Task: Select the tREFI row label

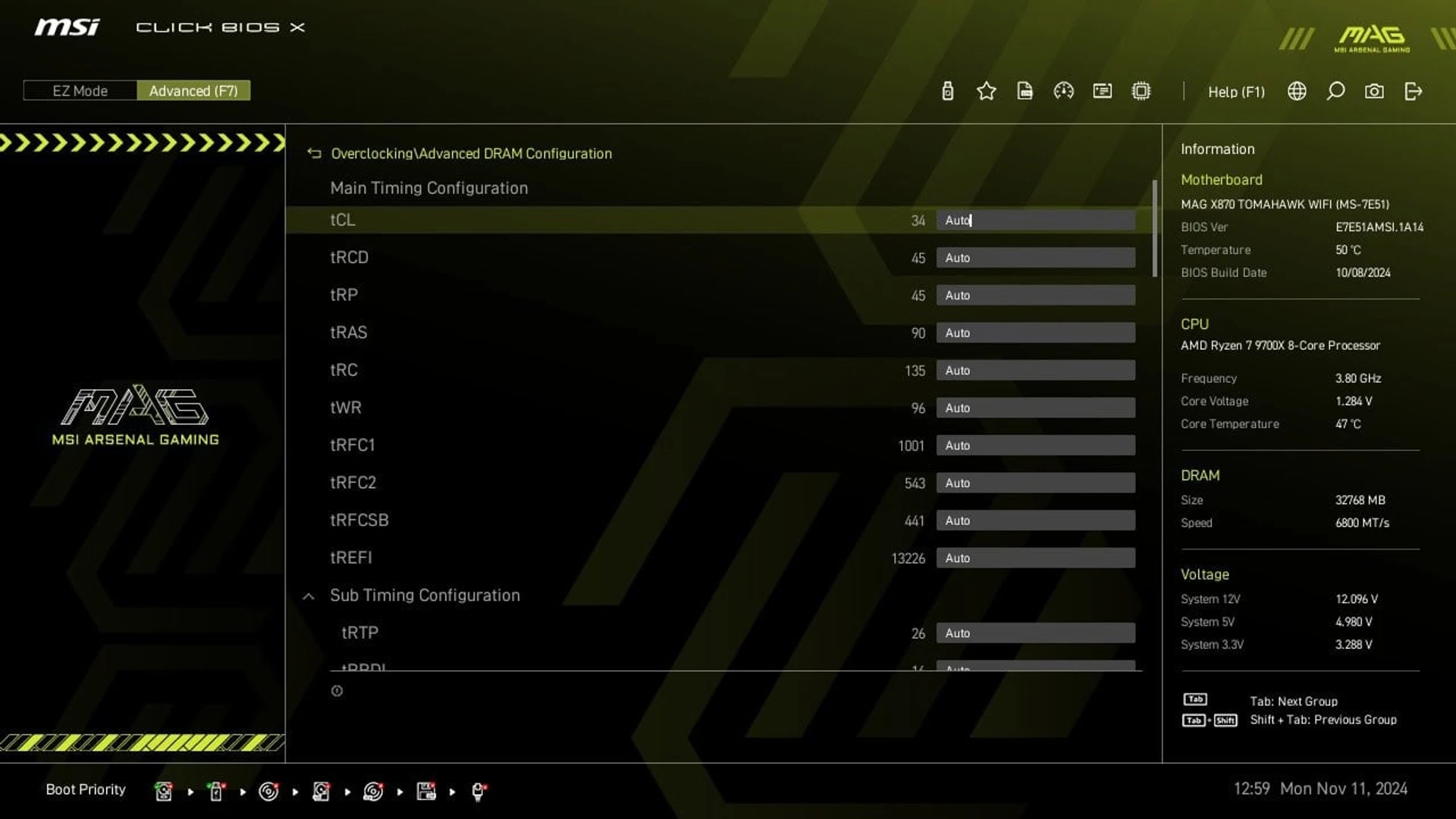Action: [x=350, y=558]
